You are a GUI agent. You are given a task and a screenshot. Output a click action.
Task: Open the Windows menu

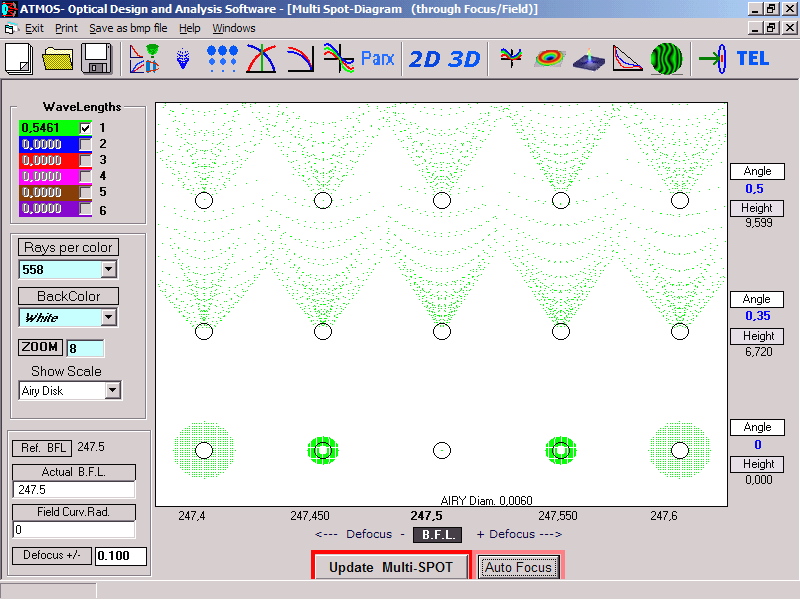click(233, 28)
